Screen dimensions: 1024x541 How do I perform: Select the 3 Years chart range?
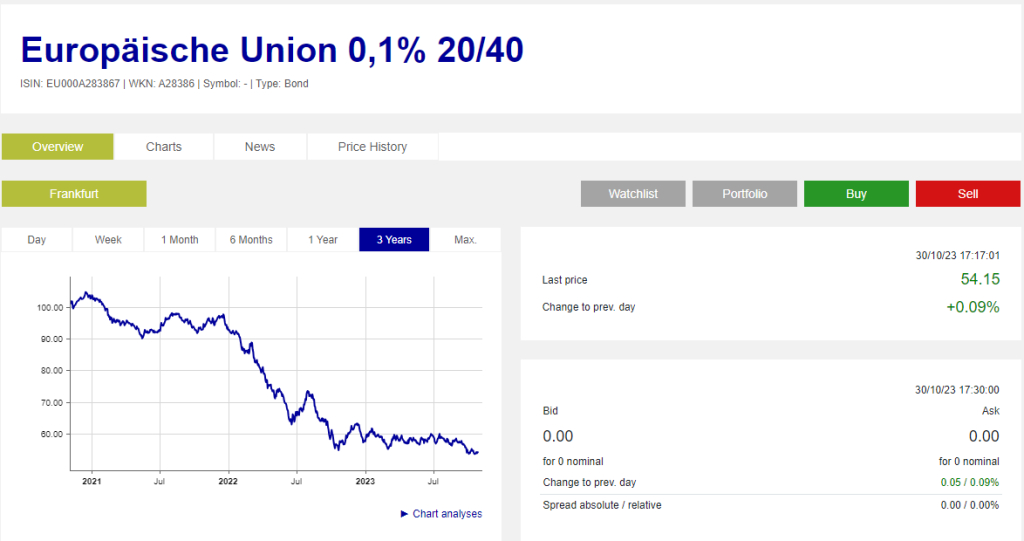(394, 240)
